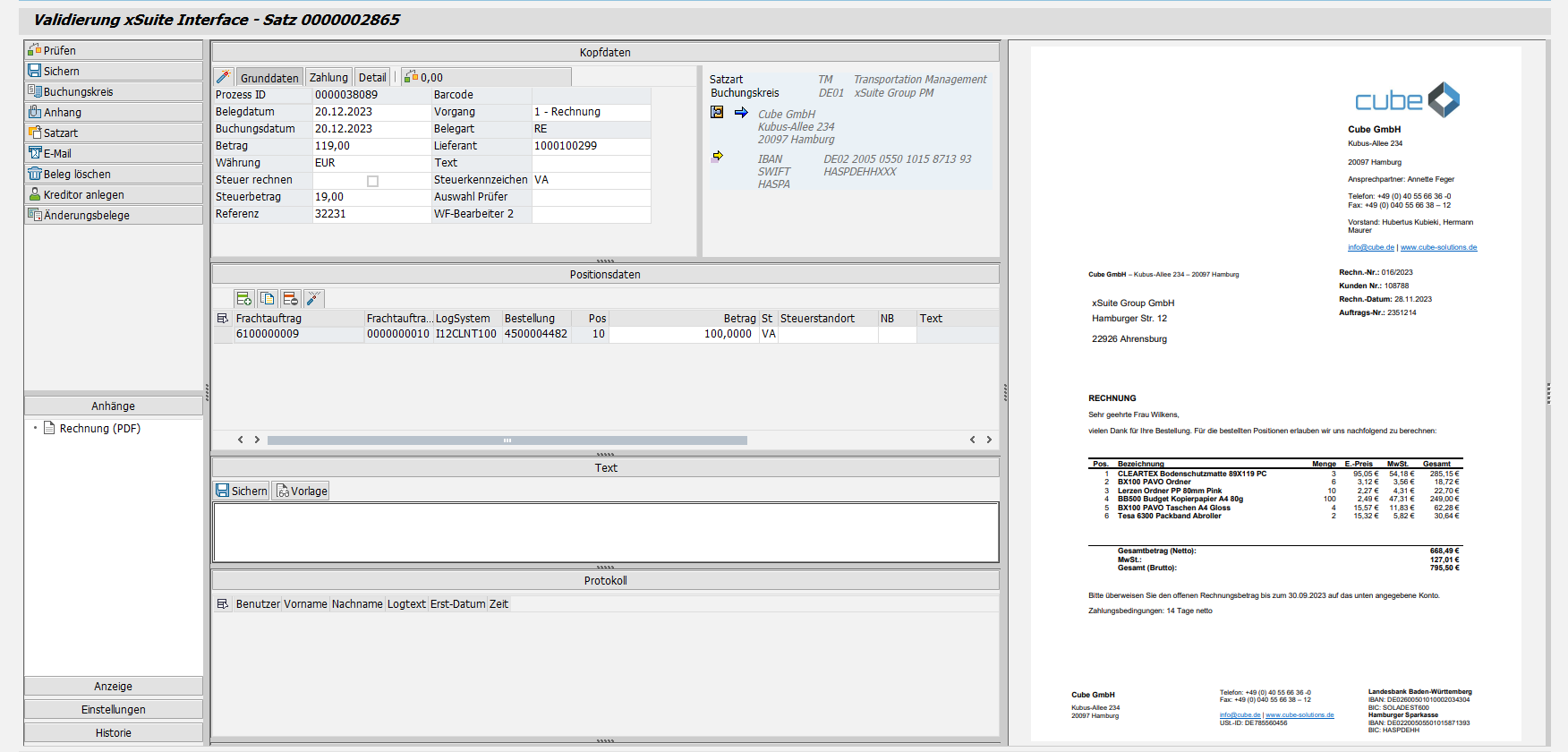Image resolution: width=1568 pixels, height=752 pixels.
Task: Switch to the Grunddaten tab
Action: 269,78
